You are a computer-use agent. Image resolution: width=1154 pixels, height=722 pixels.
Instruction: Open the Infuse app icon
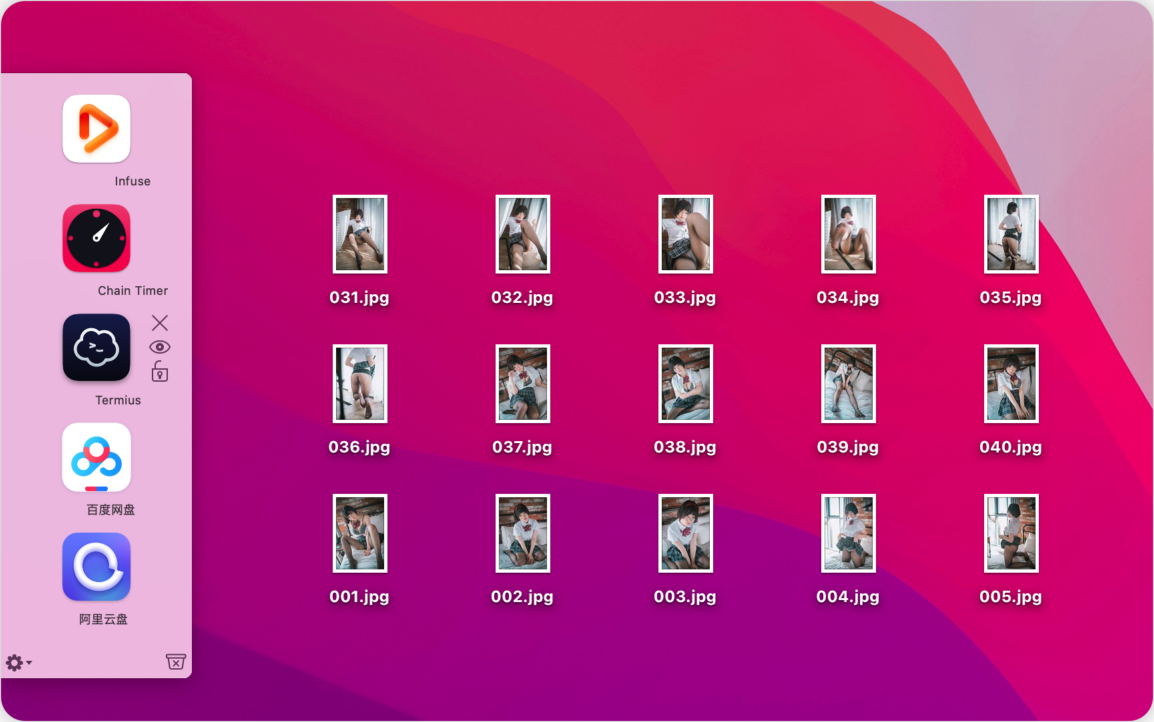click(x=96, y=129)
